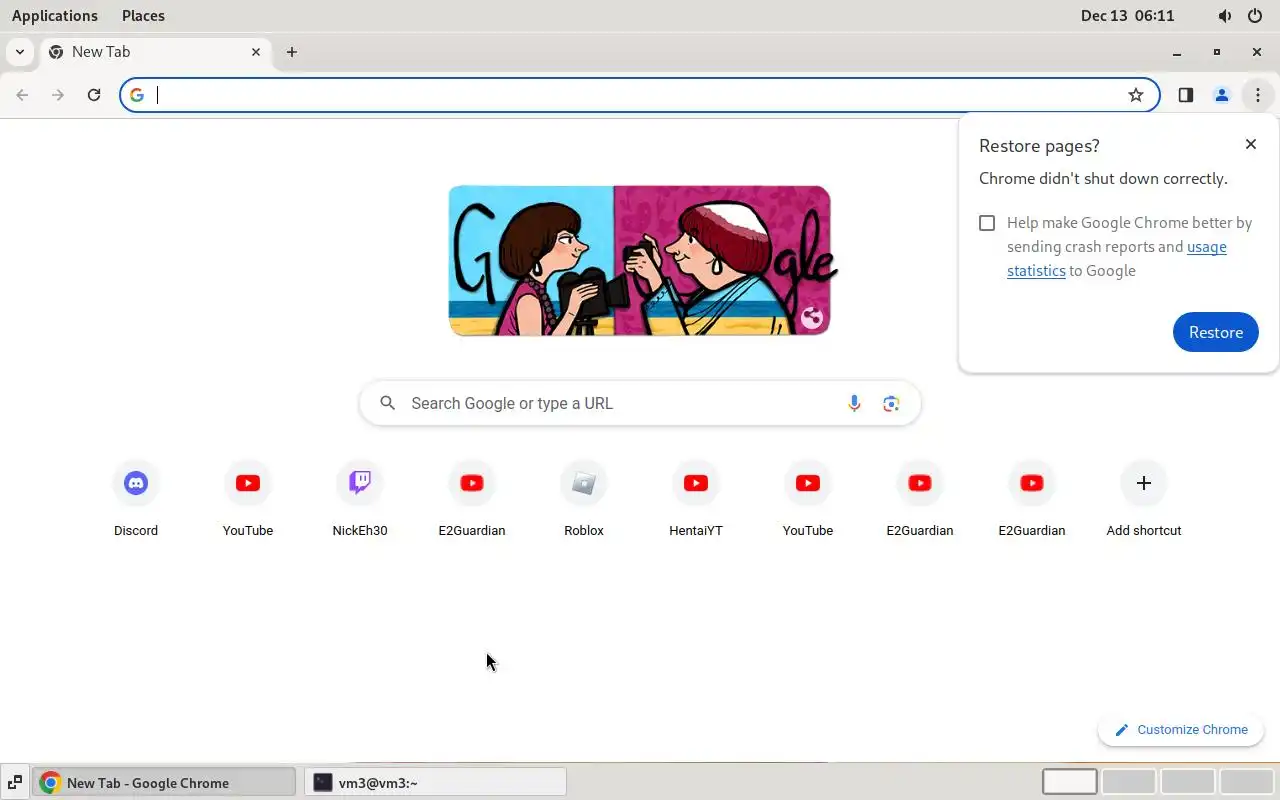This screenshot has width=1280, height=800.
Task: Click the show desktop icon in taskbar
Action: click(x=15, y=782)
